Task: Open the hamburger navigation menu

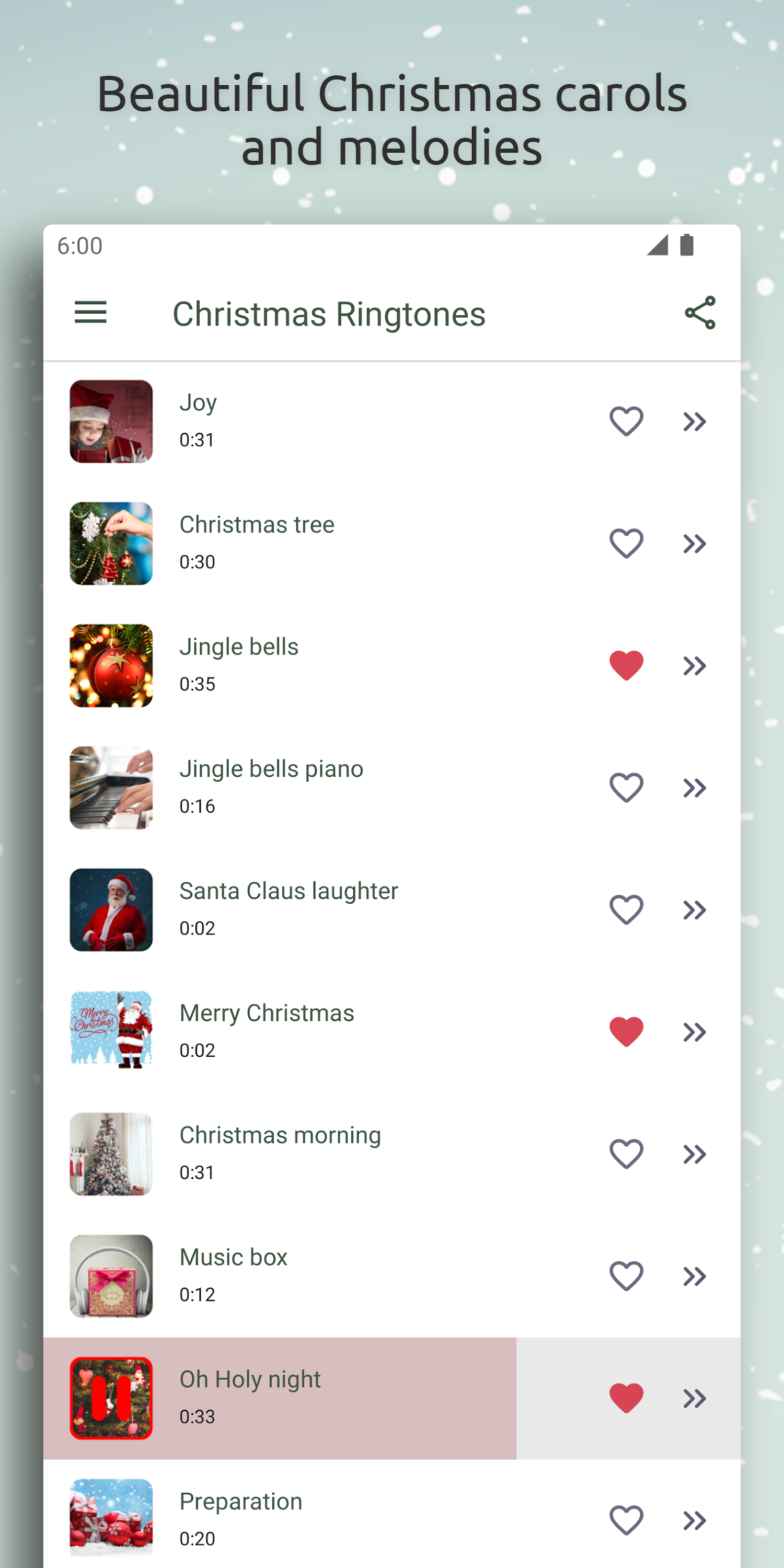Action: click(x=91, y=313)
